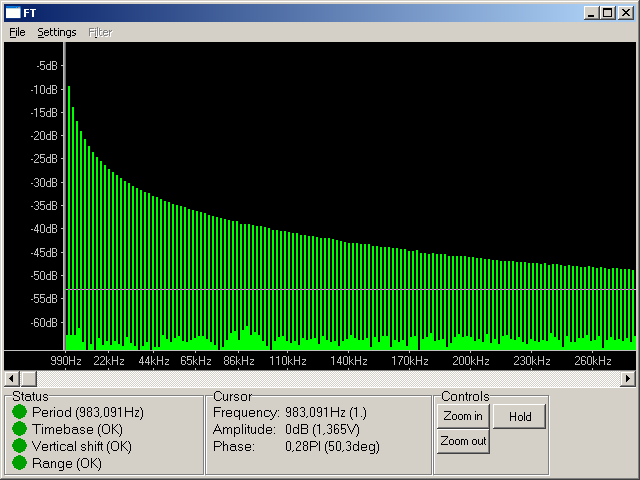Image resolution: width=640 pixels, height=480 pixels.
Task: Open the Filter menu
Action: pos(100,32)
